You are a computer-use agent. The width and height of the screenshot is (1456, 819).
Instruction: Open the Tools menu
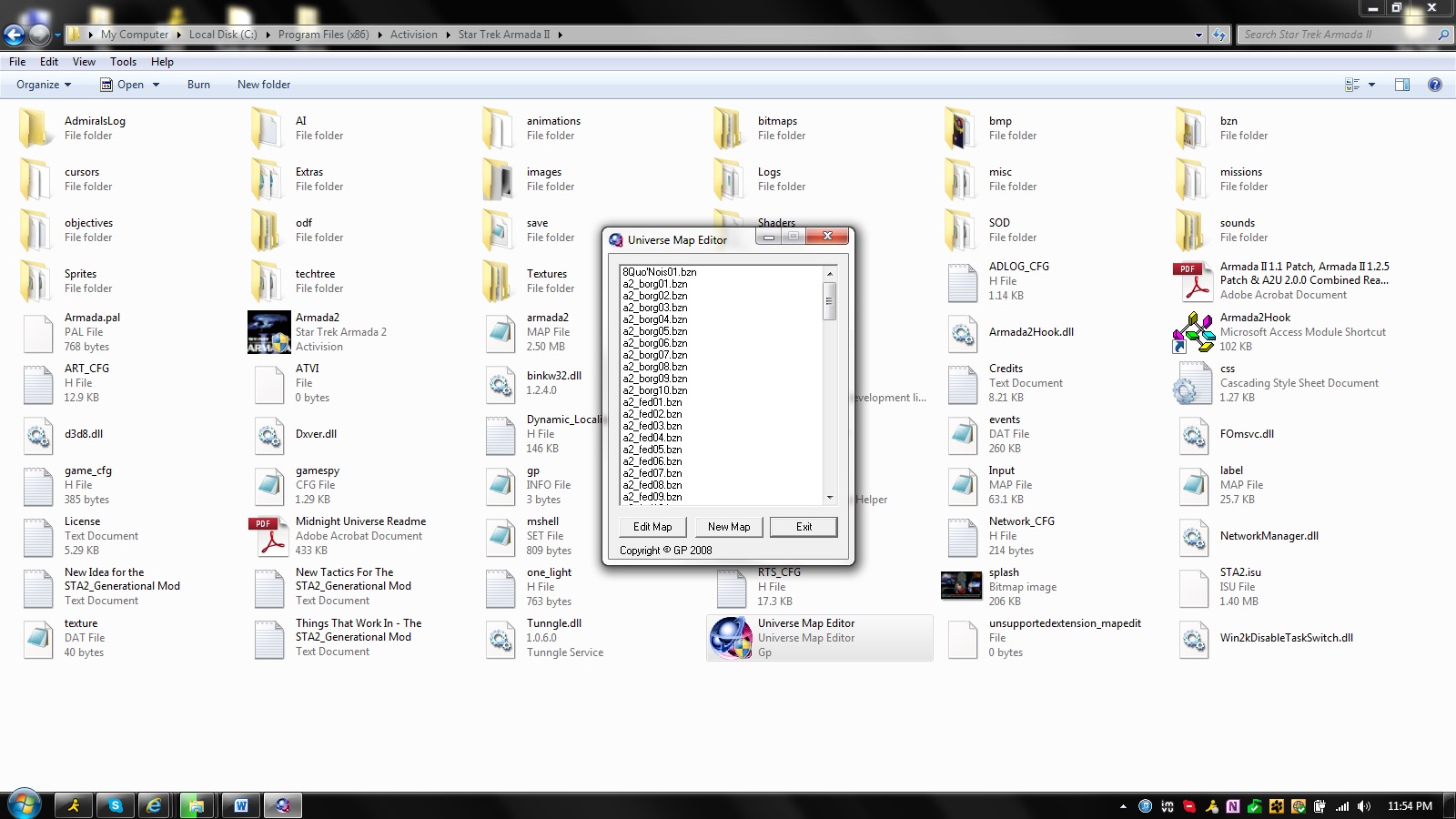[x=124, y=62]
